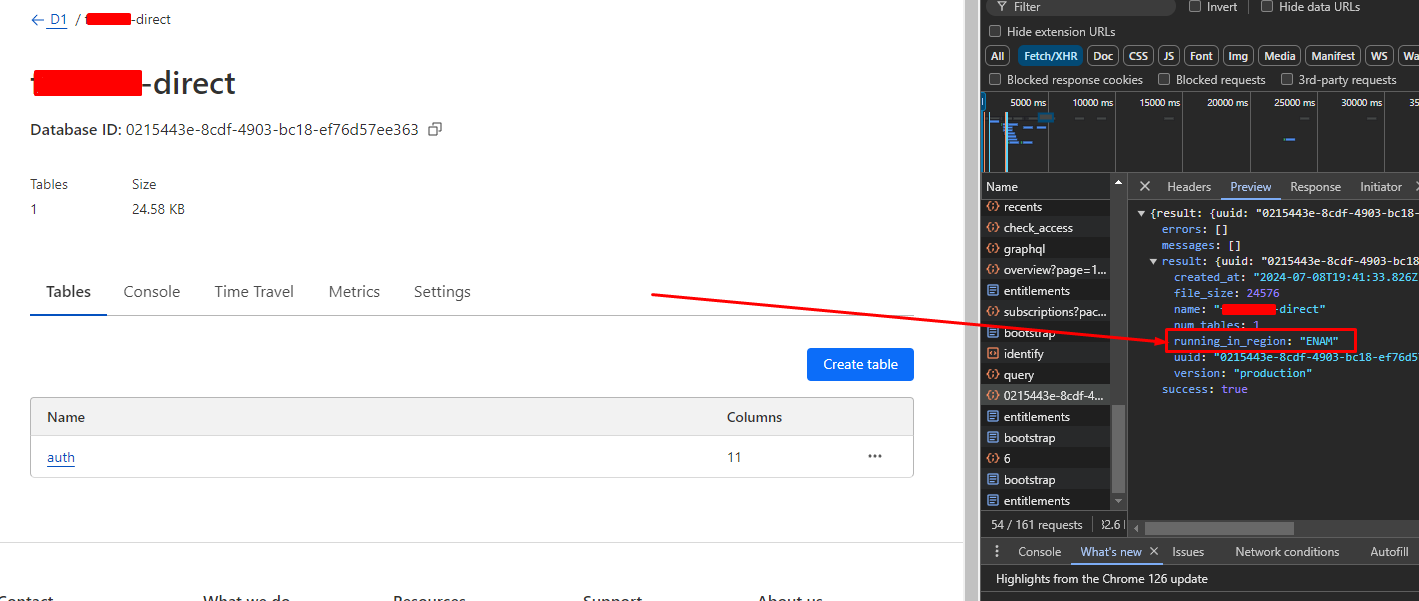
Task: Filter requests by Font type
Action: click(1202, 56)
